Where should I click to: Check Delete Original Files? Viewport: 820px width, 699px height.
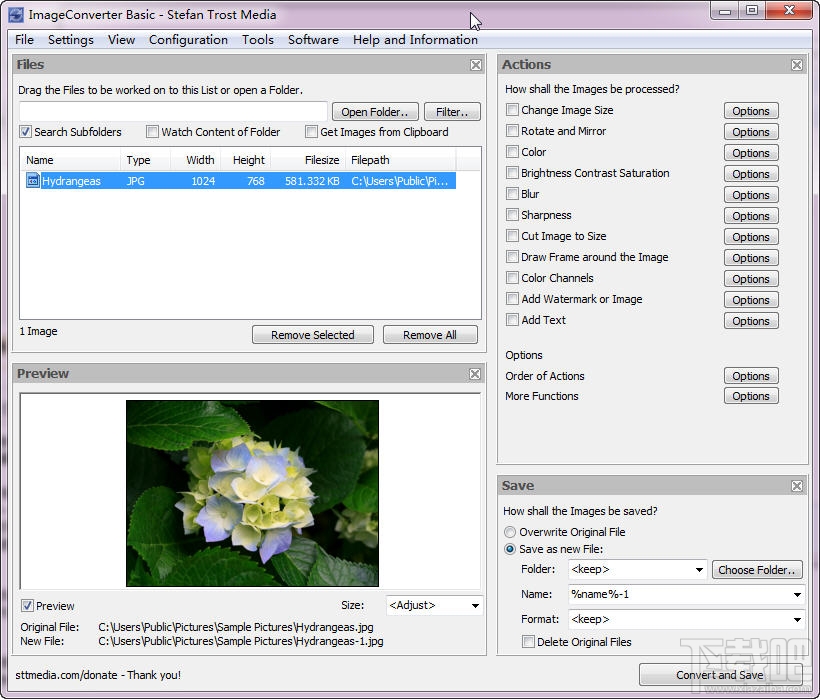coord(529,641)
